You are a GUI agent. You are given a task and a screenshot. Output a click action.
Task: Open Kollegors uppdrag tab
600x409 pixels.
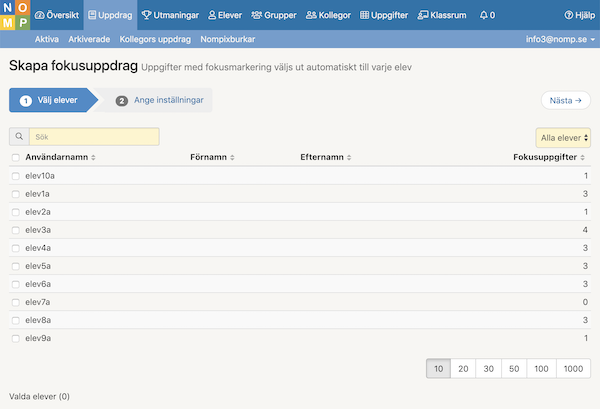click(155, 39)
